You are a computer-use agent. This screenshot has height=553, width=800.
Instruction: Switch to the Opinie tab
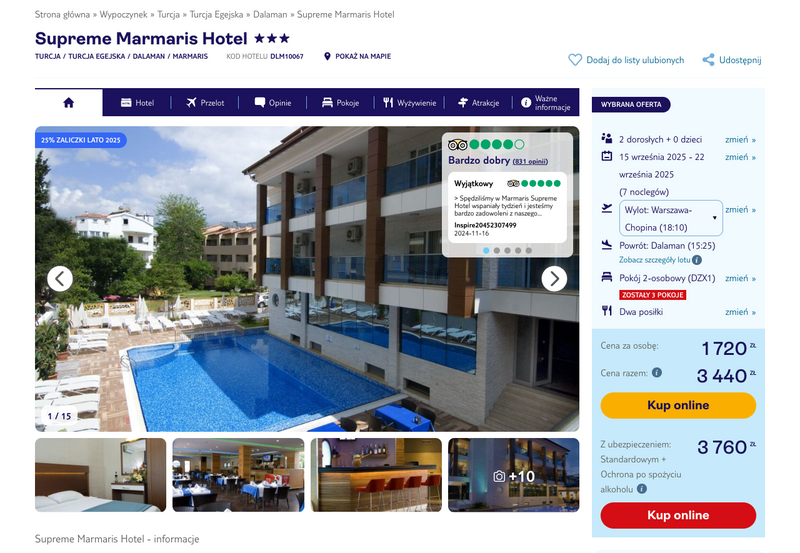(x=273, y=103)
